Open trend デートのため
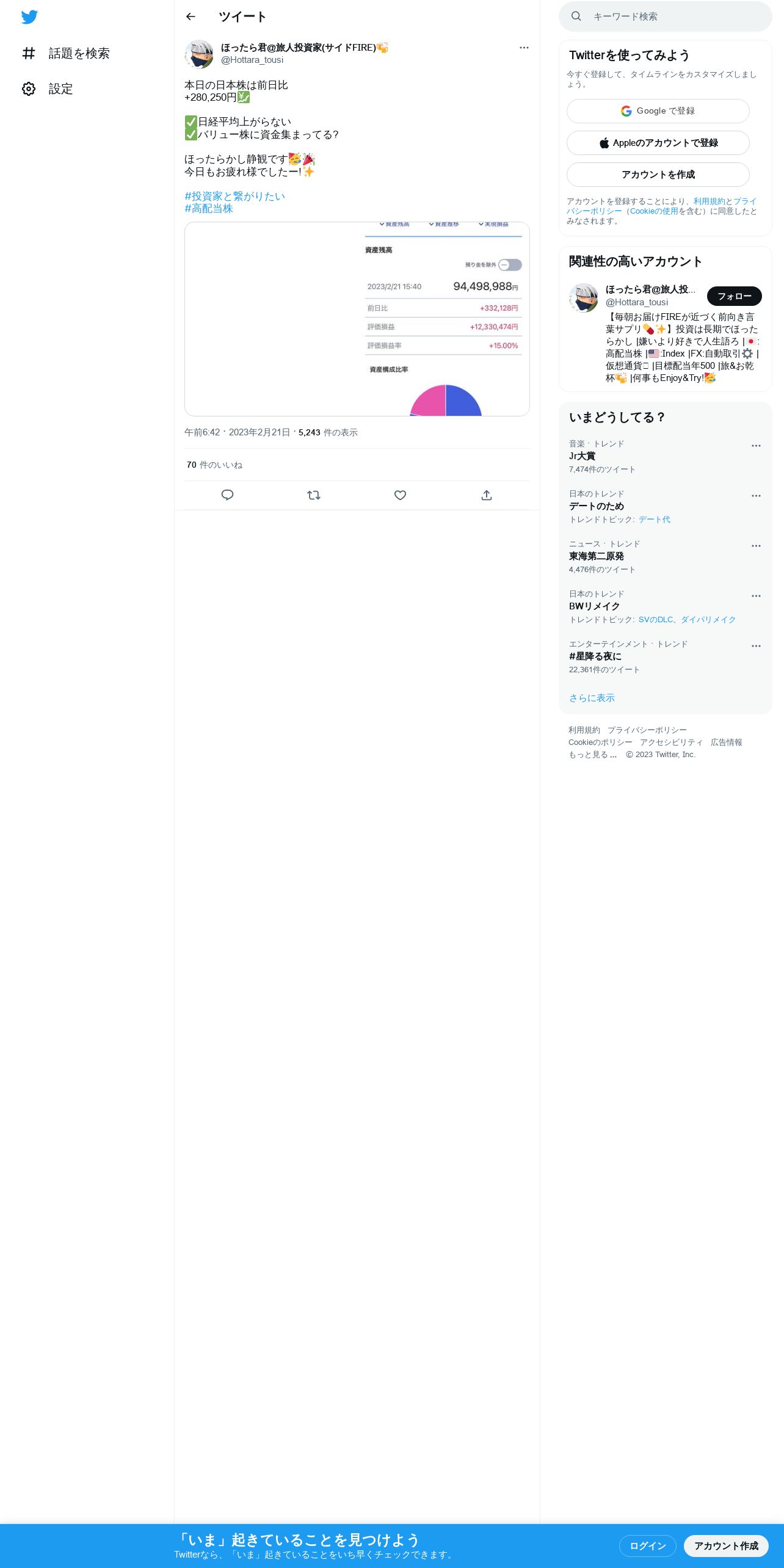Viewport: 784px width, 1568px height. 597,506
